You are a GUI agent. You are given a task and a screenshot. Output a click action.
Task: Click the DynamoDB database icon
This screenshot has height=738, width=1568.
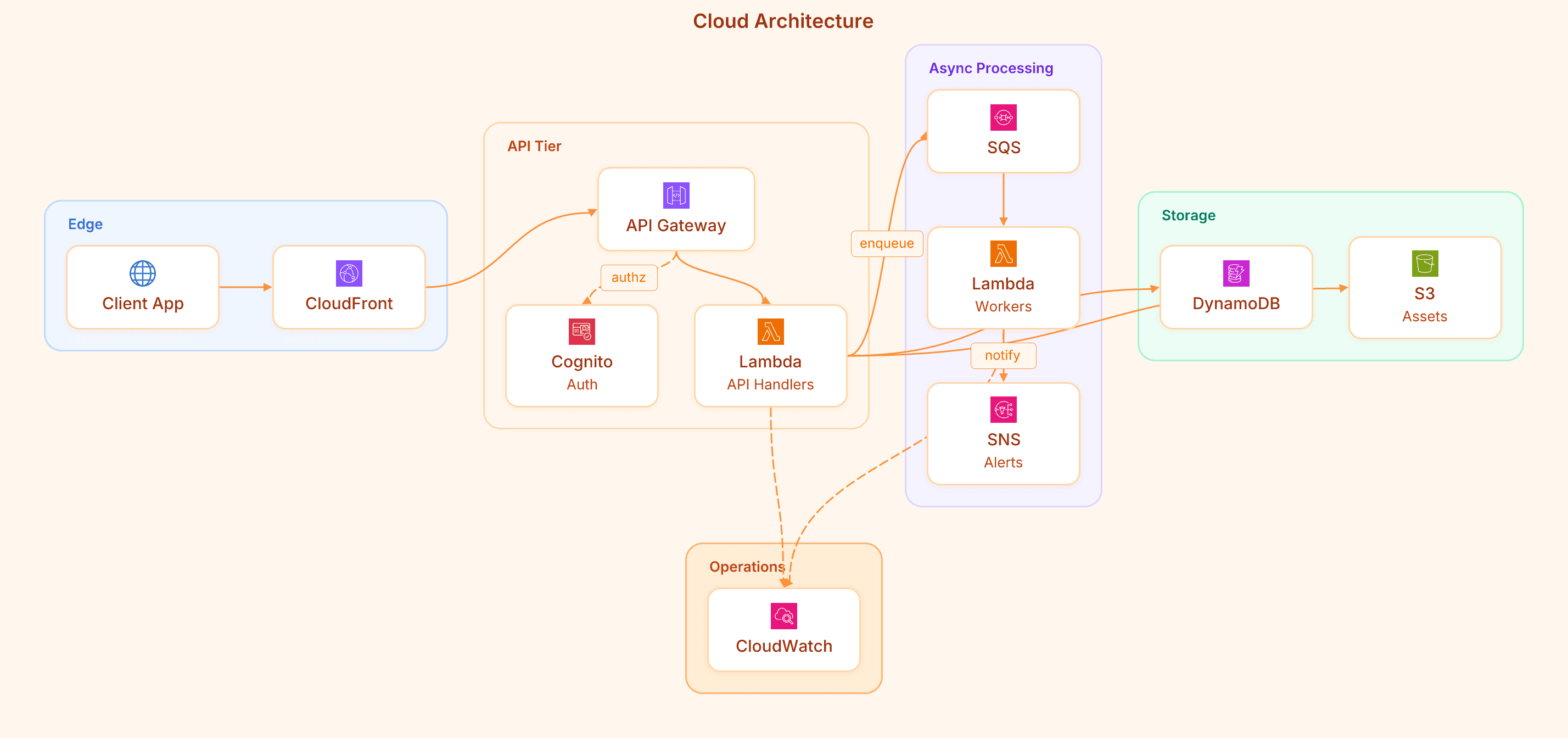point(1236,273)
